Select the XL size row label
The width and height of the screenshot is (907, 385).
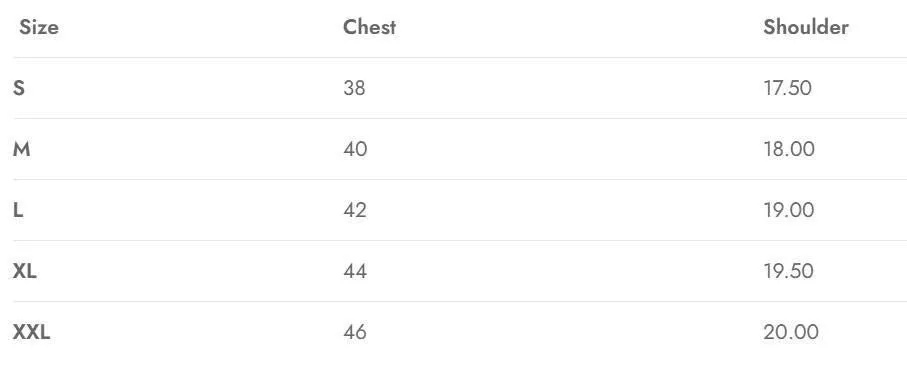25,271
